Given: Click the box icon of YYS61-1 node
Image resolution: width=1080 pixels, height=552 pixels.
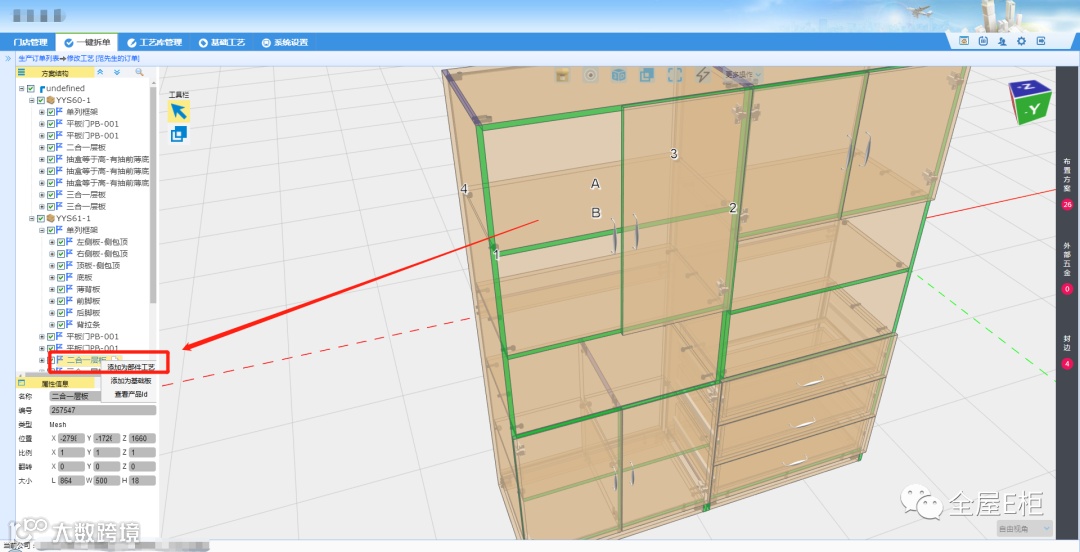Looking at the screenshot, I should (x=50, y=218).
